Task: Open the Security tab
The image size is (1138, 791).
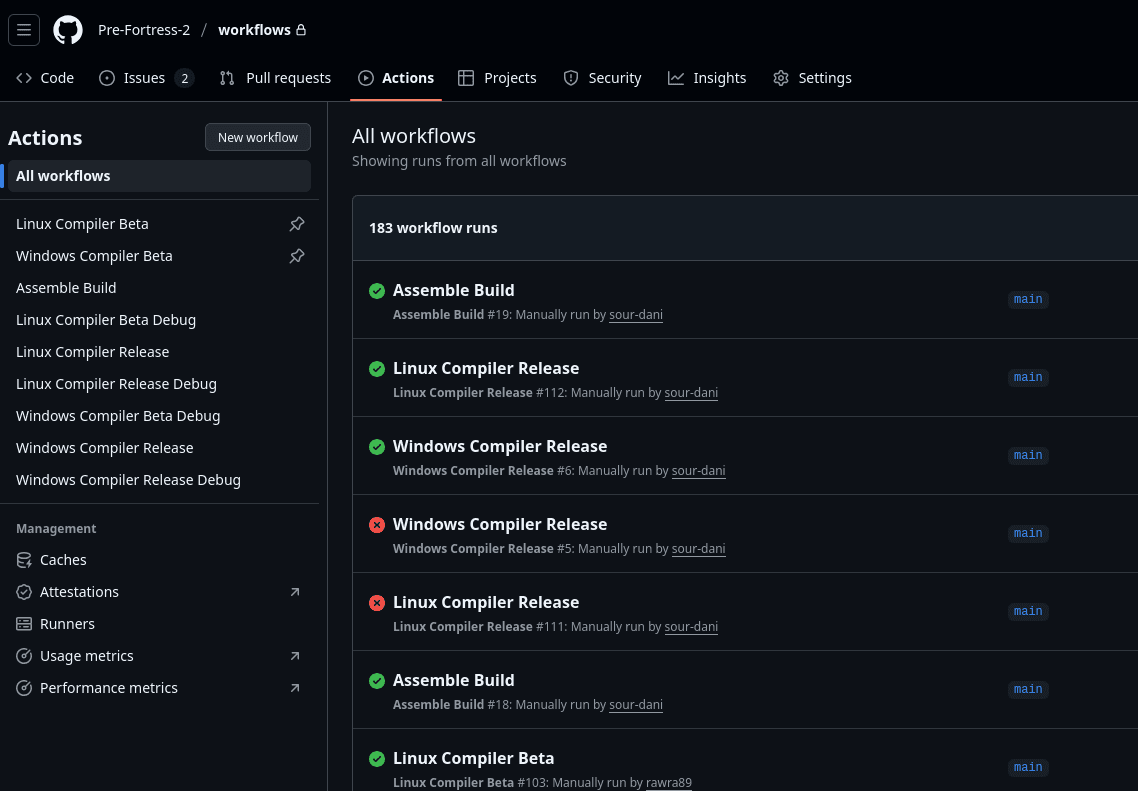Action: point(602,78)
